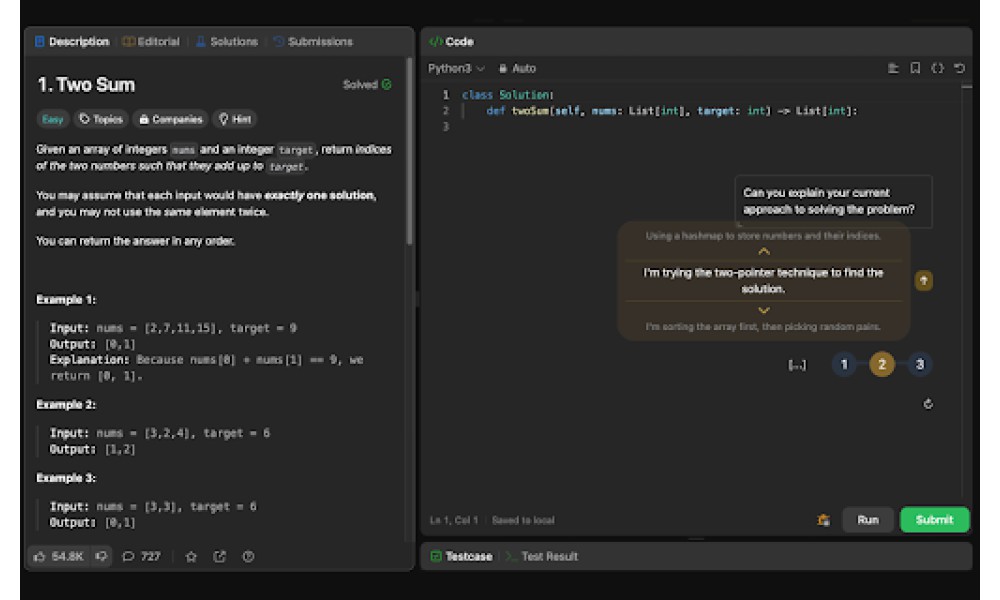Click the bookmark icon in code toolbar

pos(915,68)
